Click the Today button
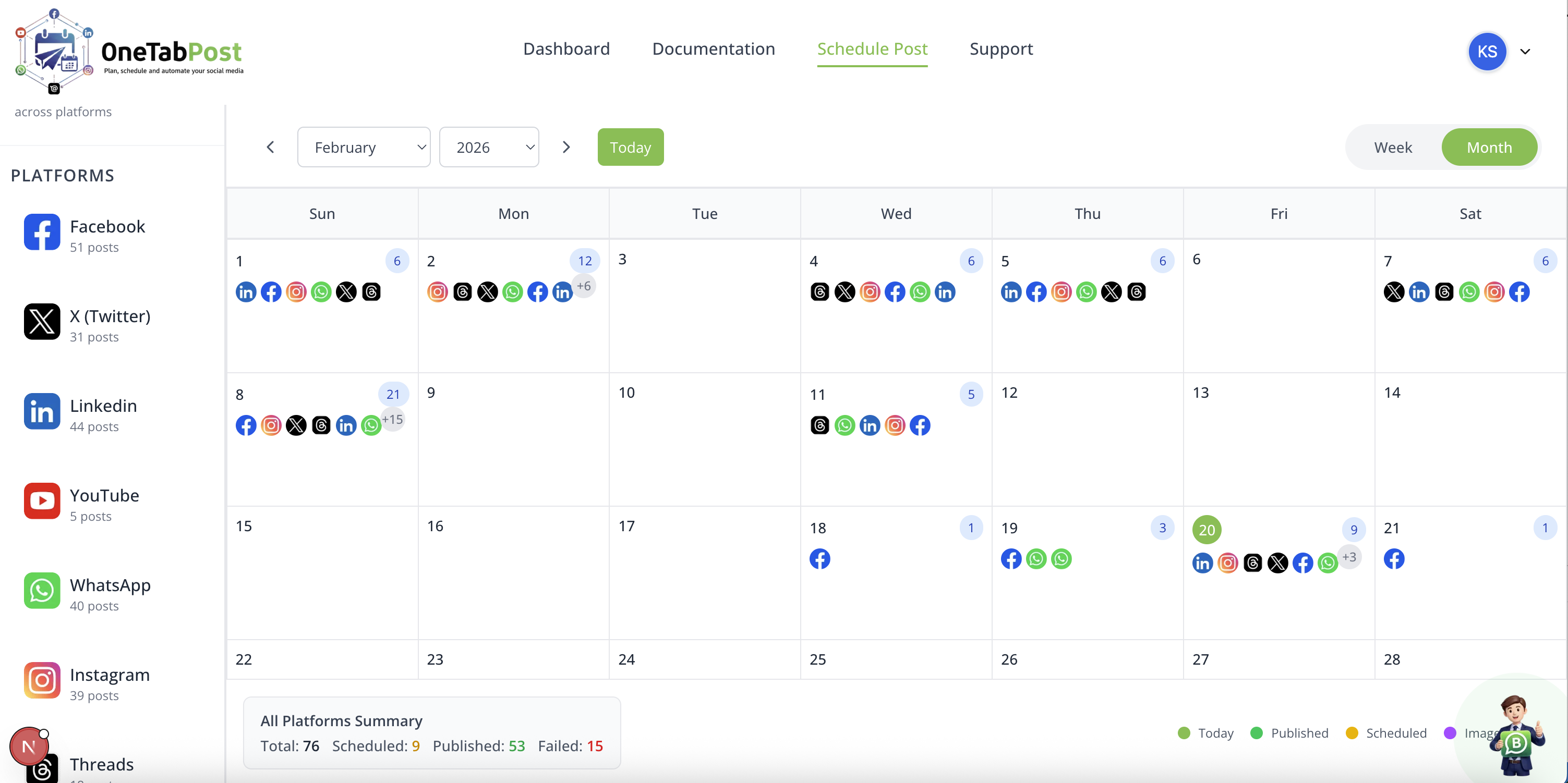Screen dimensions: 1568x783 point(630,146)
